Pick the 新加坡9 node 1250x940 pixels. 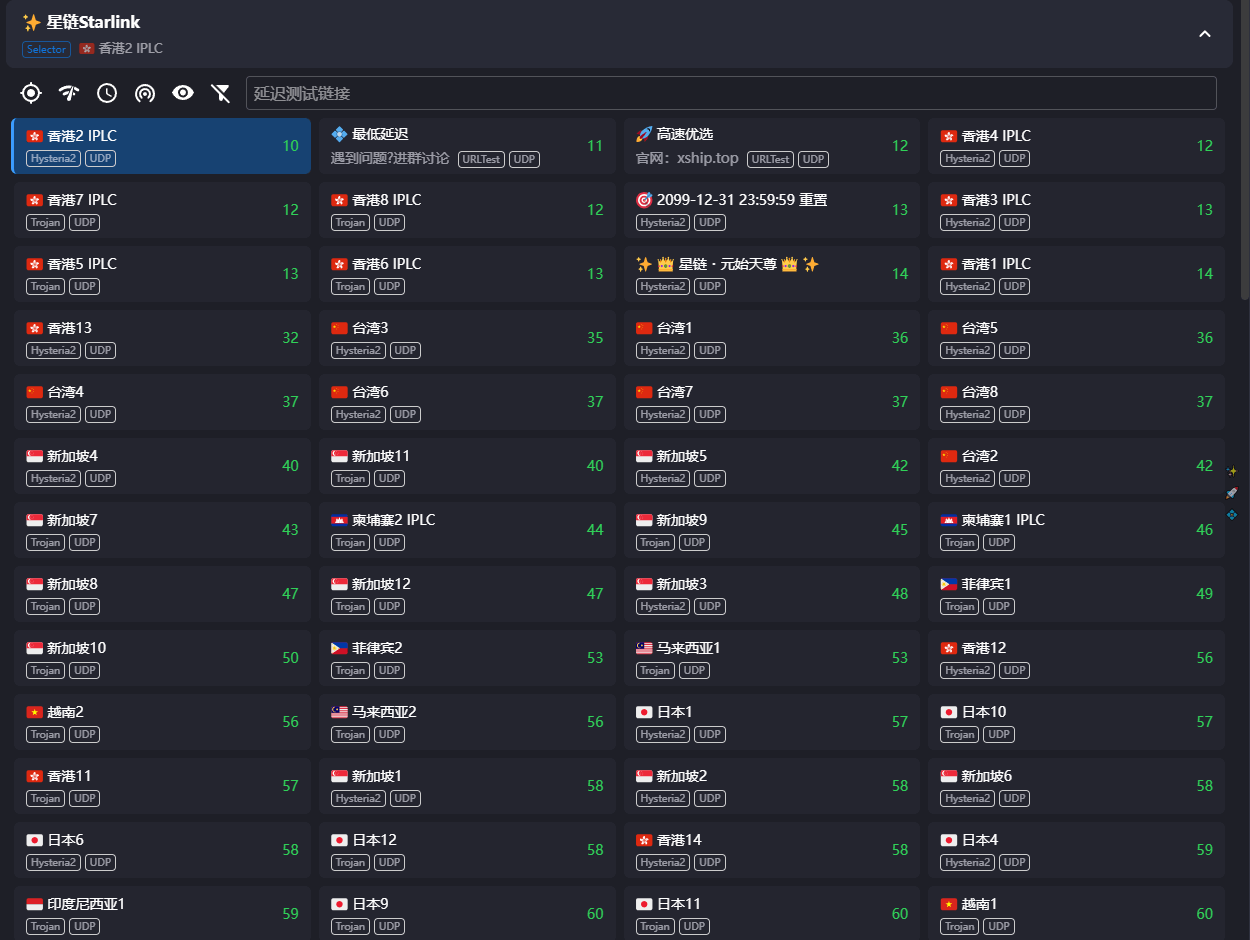(772, 530)
